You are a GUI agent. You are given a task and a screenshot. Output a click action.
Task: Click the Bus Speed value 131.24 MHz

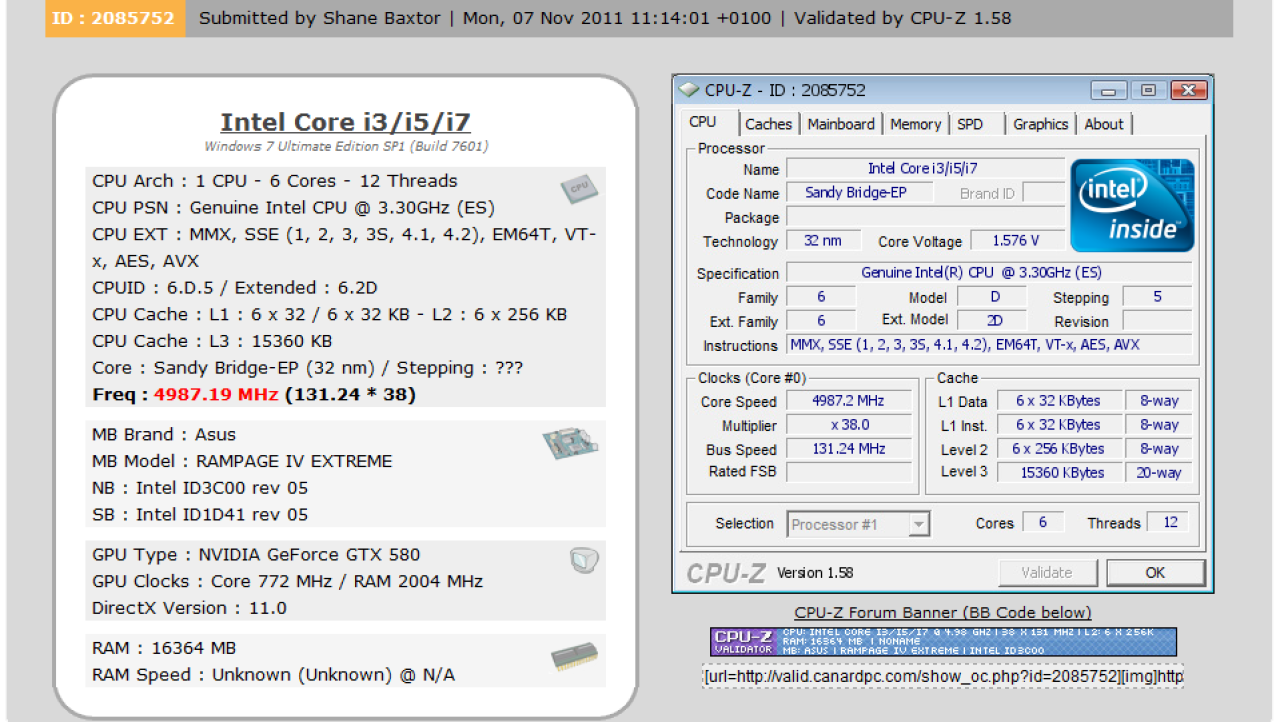click(x=848, y=449)
